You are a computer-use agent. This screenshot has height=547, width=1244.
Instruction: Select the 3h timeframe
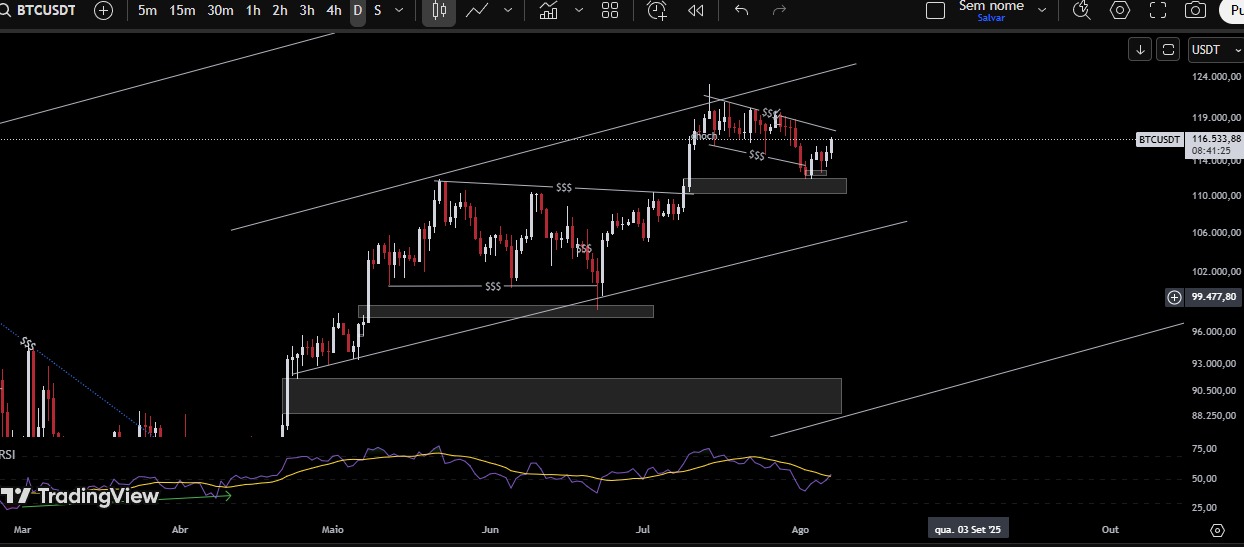coord(307,11)
